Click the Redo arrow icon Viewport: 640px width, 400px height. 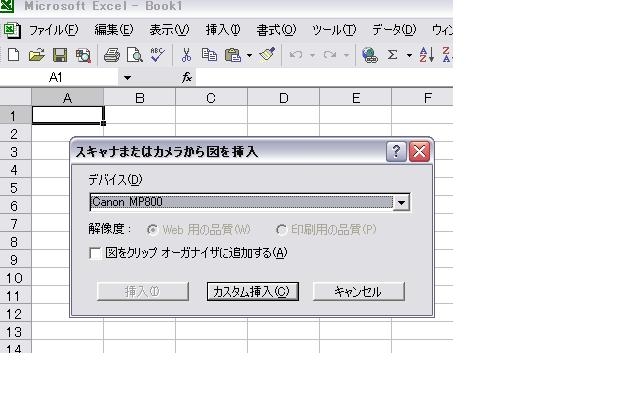click(x=330, y=55)
